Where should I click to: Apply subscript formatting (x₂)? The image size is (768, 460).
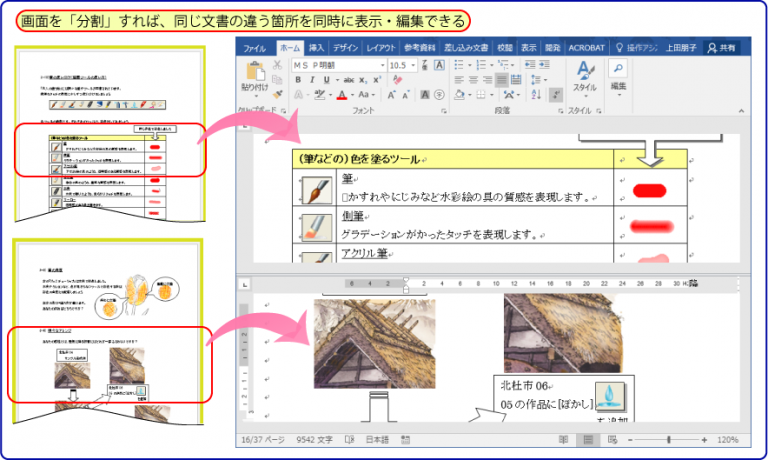pyautogui.click(x=363, y=80)
